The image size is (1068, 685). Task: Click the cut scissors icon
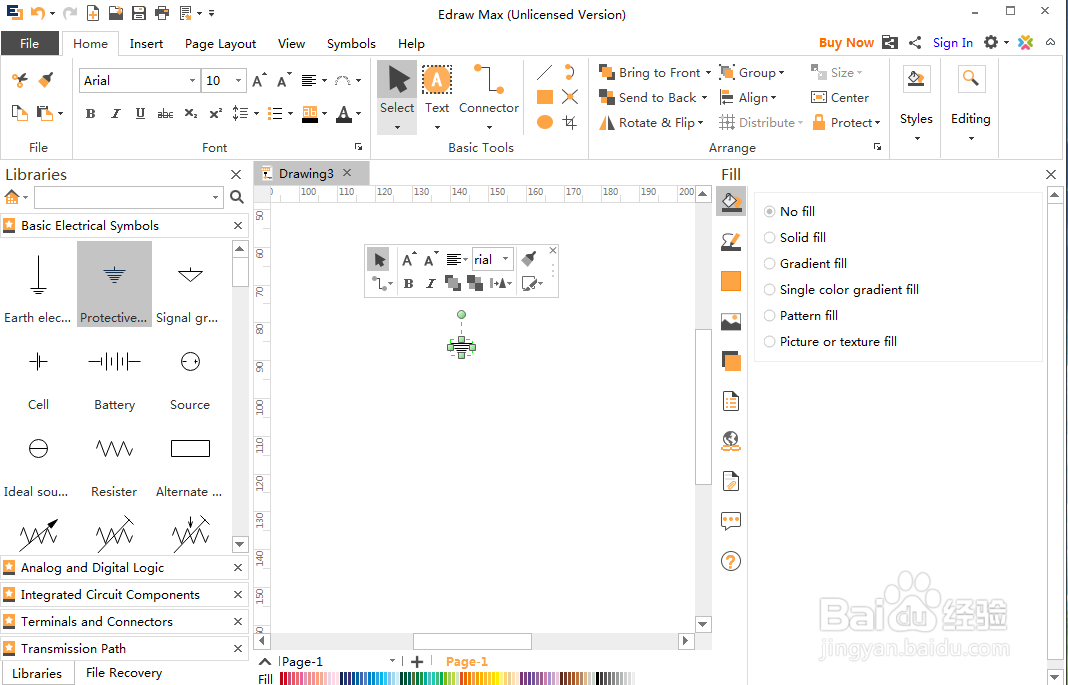(20, 80)
